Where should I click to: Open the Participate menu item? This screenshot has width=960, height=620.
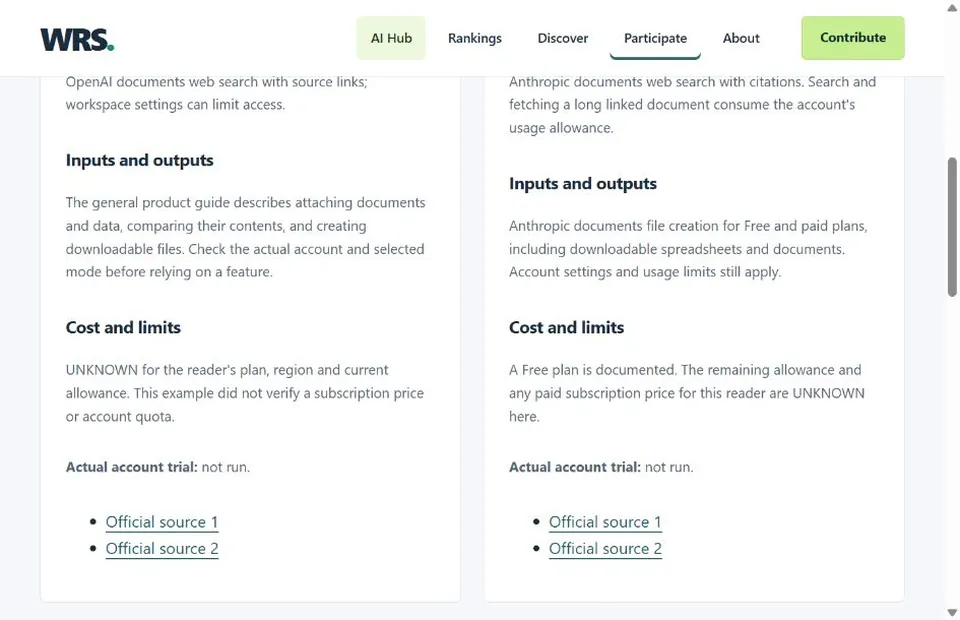655,38
